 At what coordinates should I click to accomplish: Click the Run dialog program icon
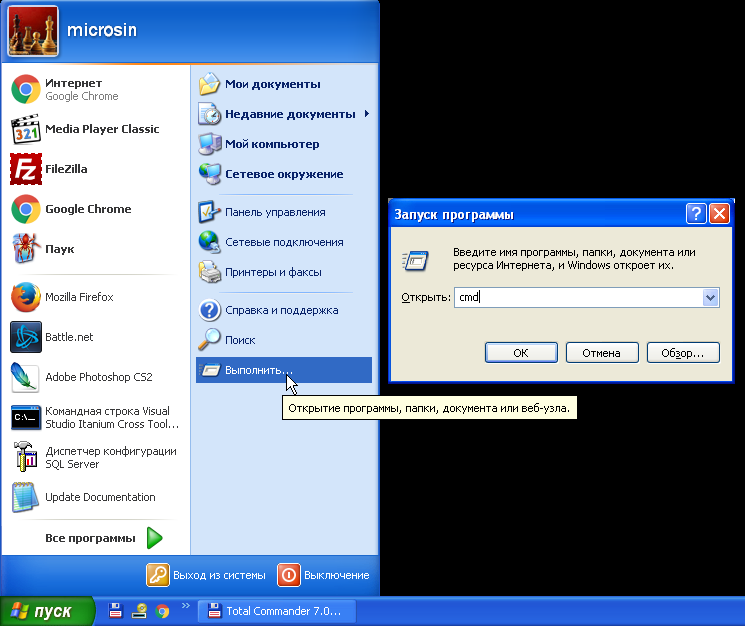[x=415, y=260]
